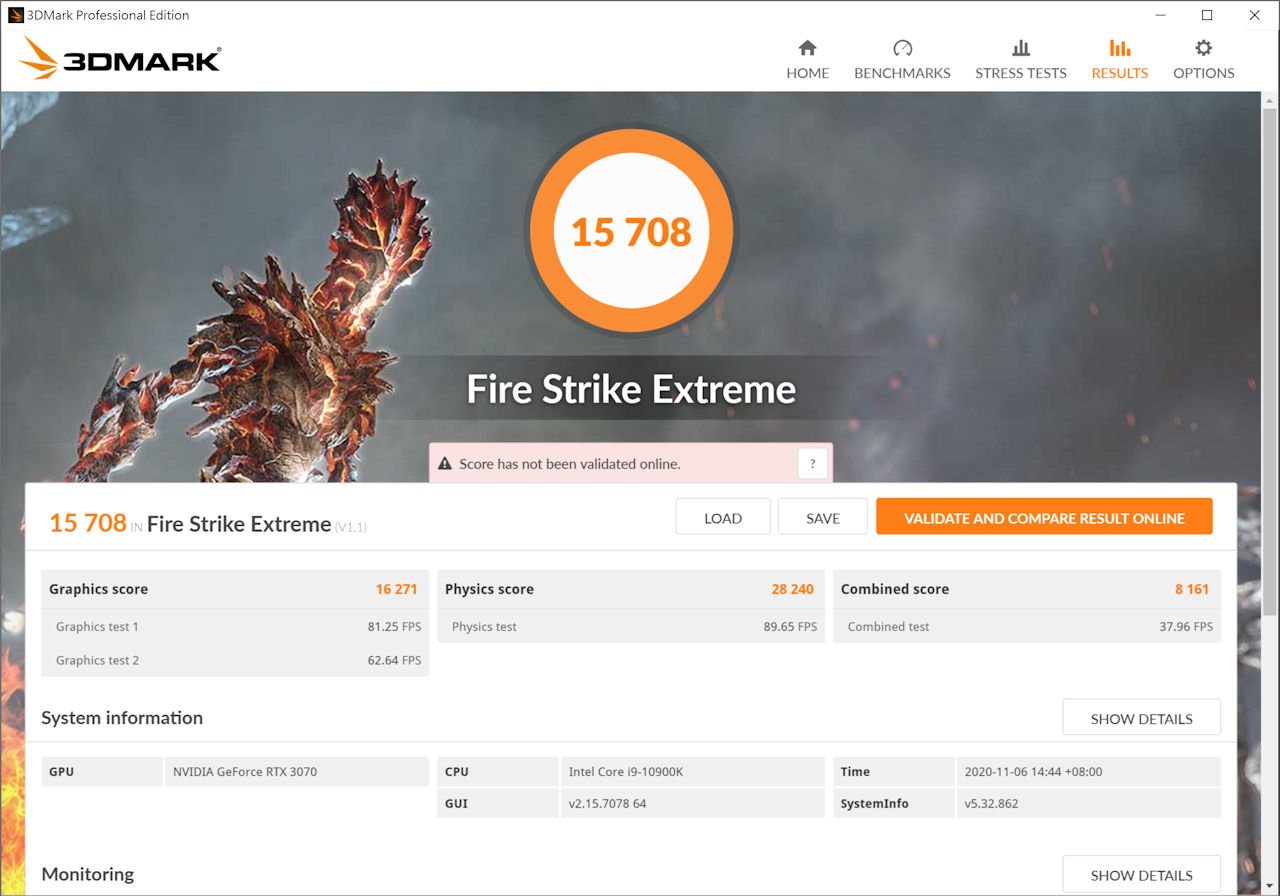Maximize the 3DMark window
Screen dimensions: 1280x896
pyautogui.click(x=1207, y=15)
